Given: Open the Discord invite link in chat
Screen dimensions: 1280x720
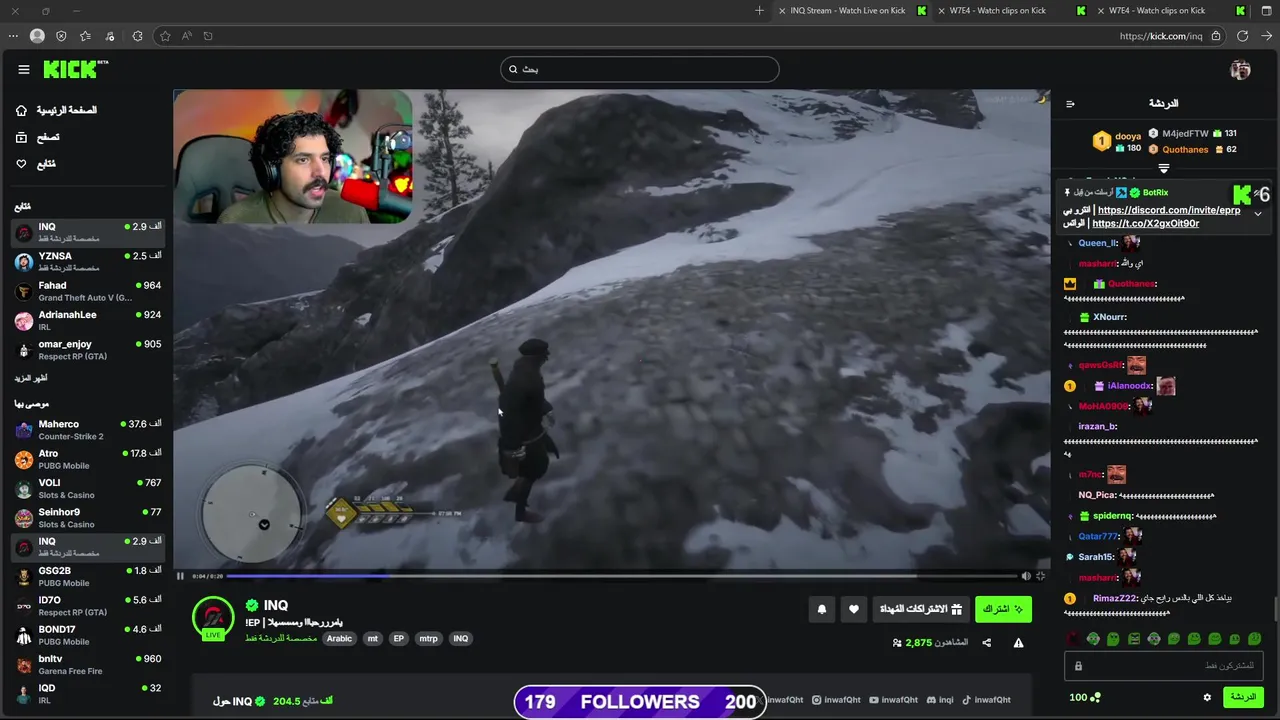Looking at the screenshot, I should 1168,210.
